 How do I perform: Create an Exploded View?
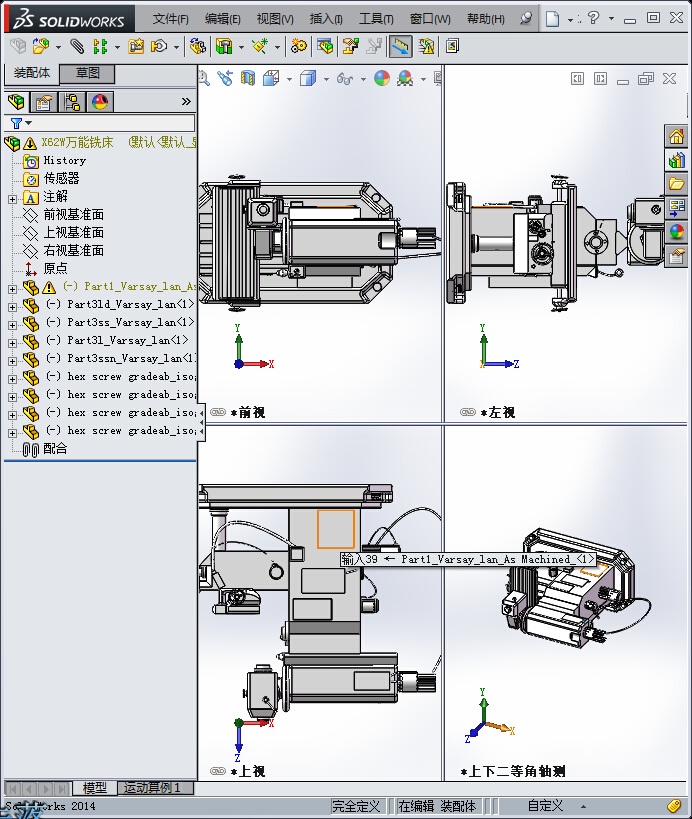click(350, 46)
